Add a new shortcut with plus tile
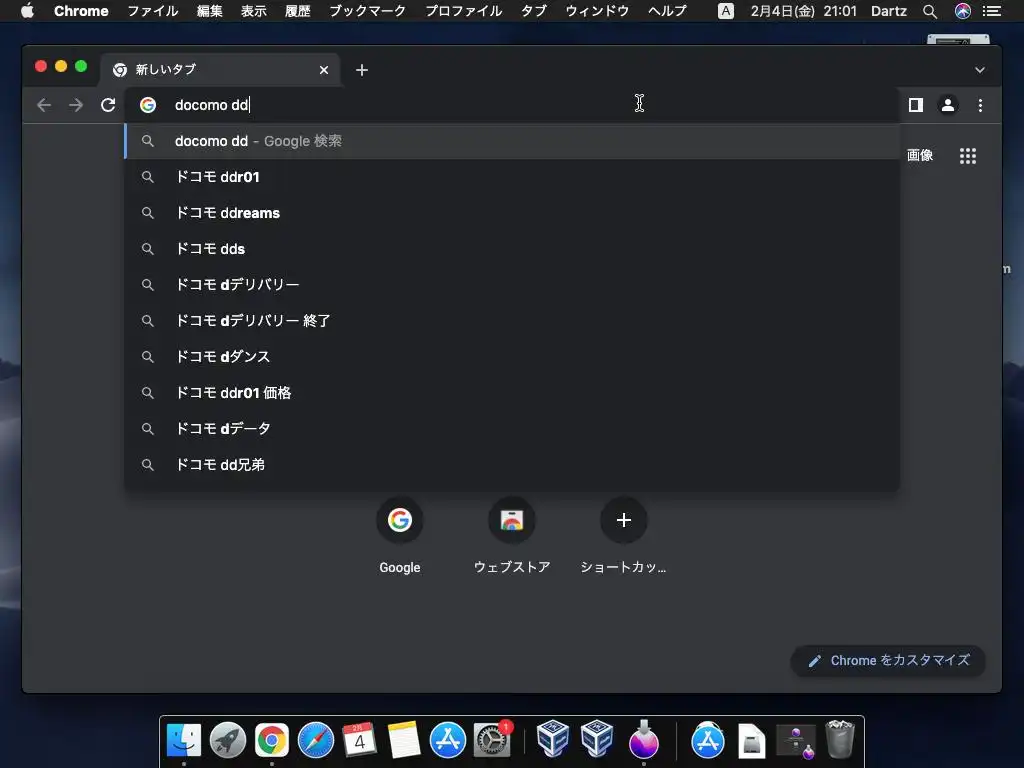The width and height of the screenshot is (1024, 768). click(x=623, y=536)
